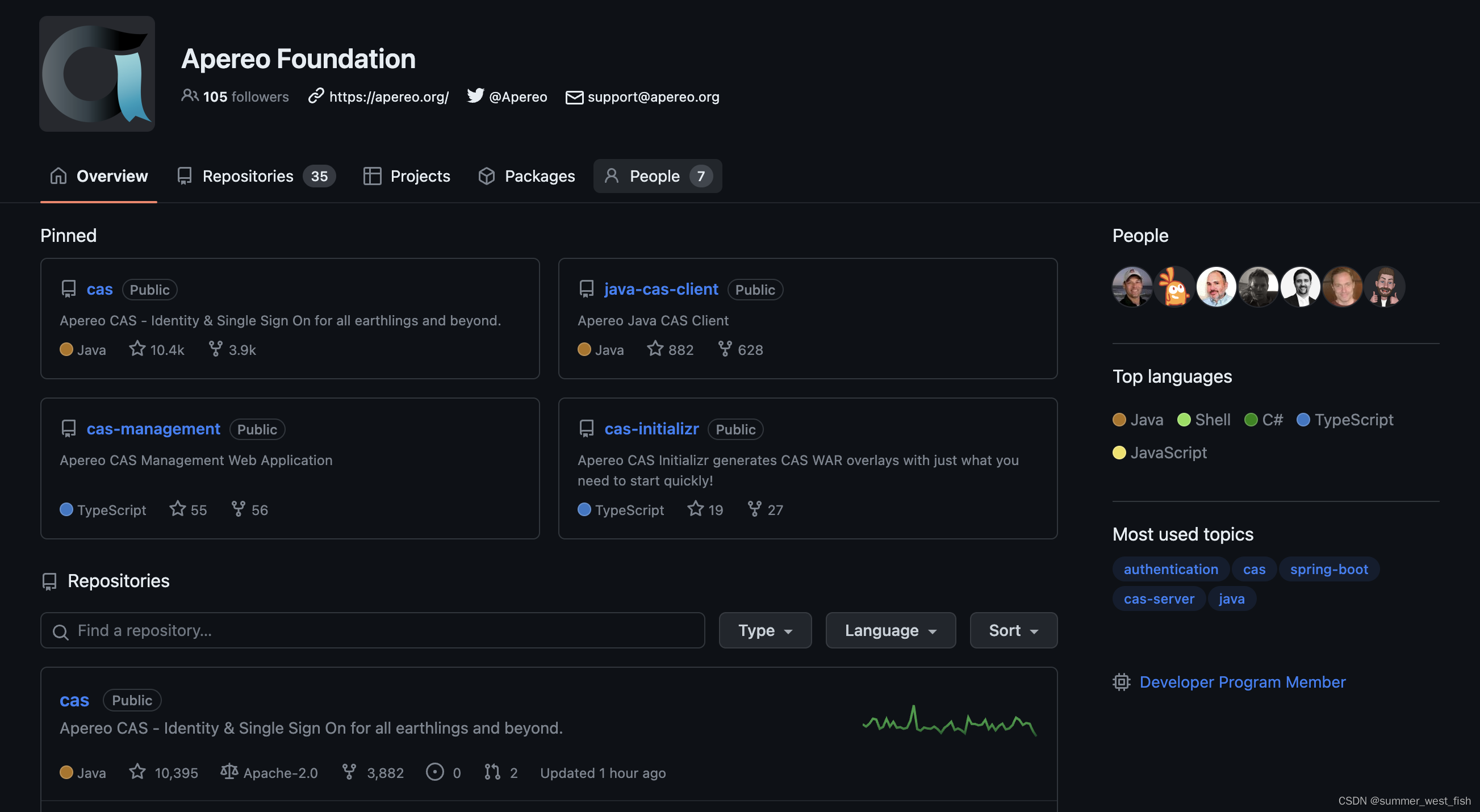The height and width of the screenshot is (812, 1480).
Task: Switch to the Repositories tab
Action: [x=256, y=175]
